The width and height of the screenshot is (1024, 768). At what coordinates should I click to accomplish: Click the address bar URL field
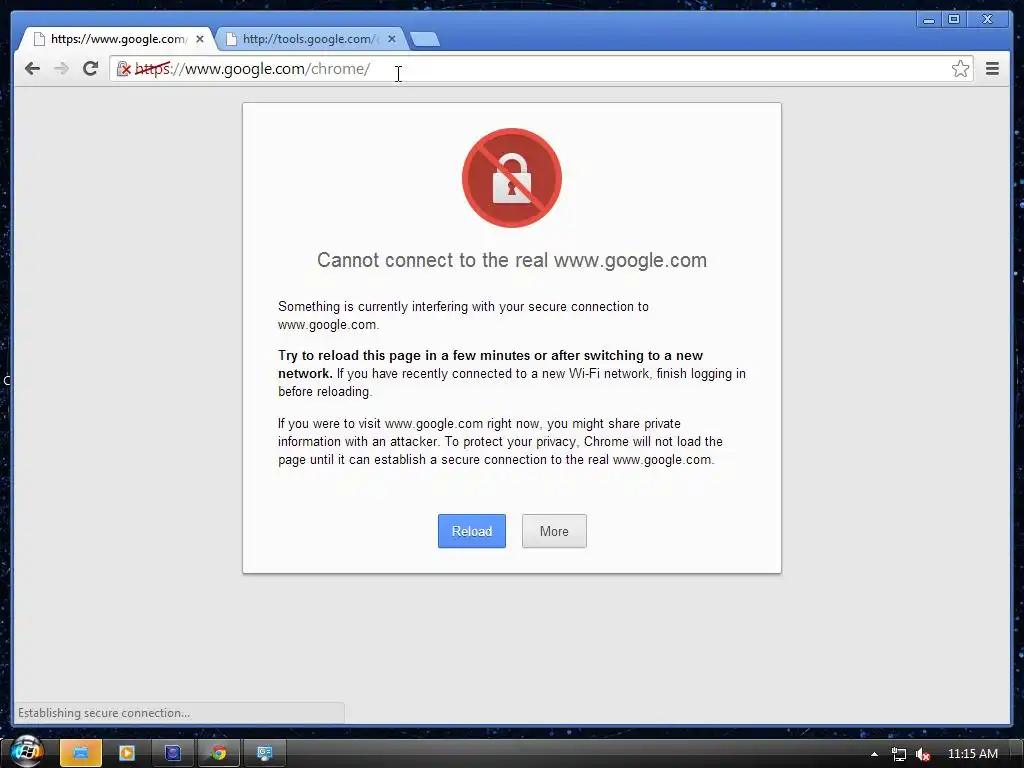[x=542, y=69]
